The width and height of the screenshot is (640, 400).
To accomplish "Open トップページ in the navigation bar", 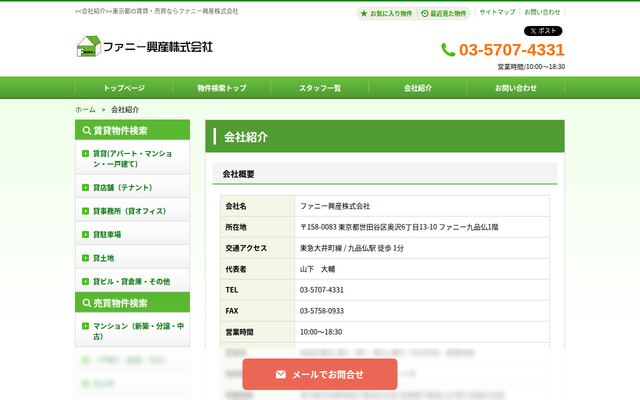I will 124,88.
